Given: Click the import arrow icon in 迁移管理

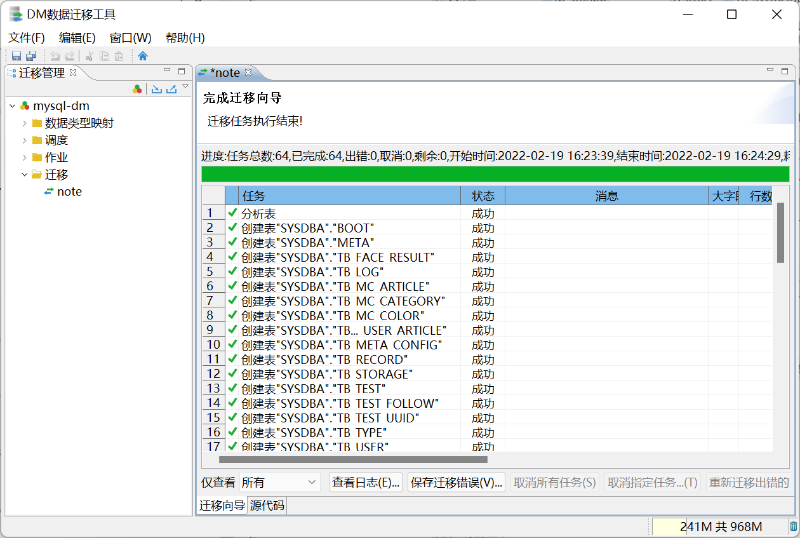Looking at the screenshot, I should pos(157,89).
